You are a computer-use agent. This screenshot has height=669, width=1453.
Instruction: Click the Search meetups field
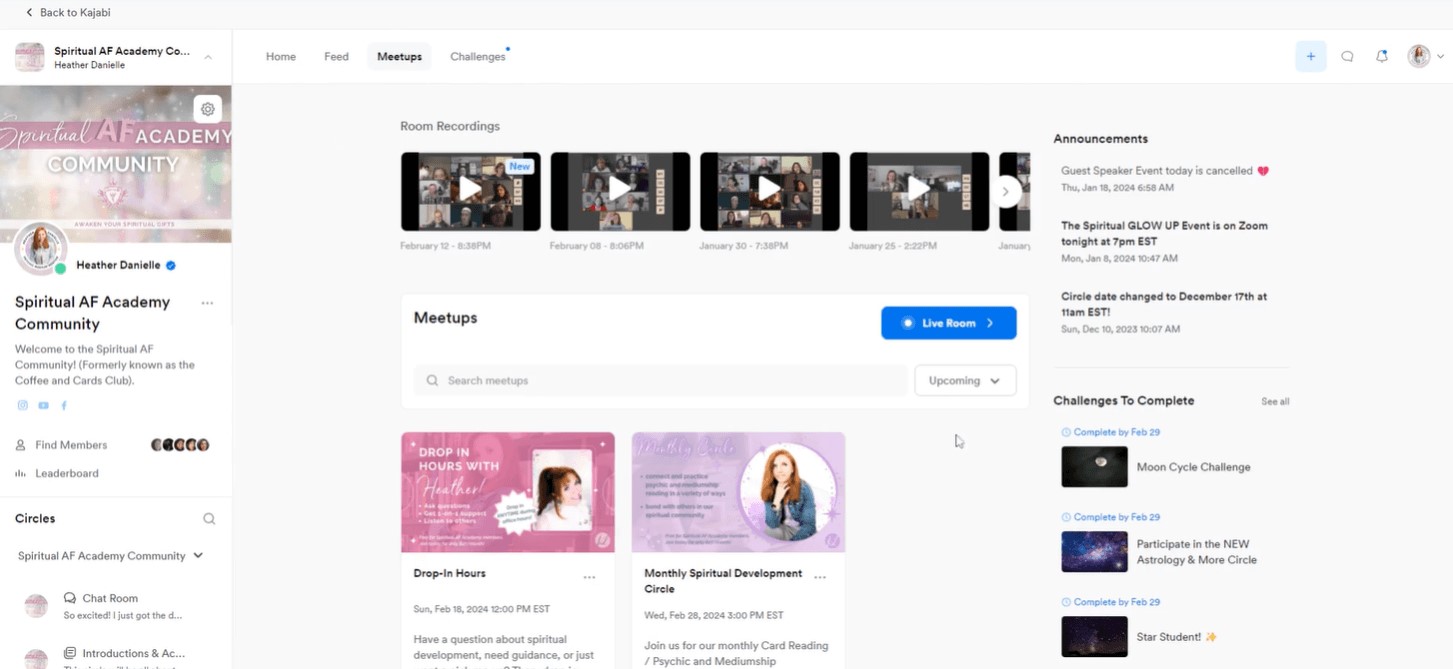click(x=661, y=381)
